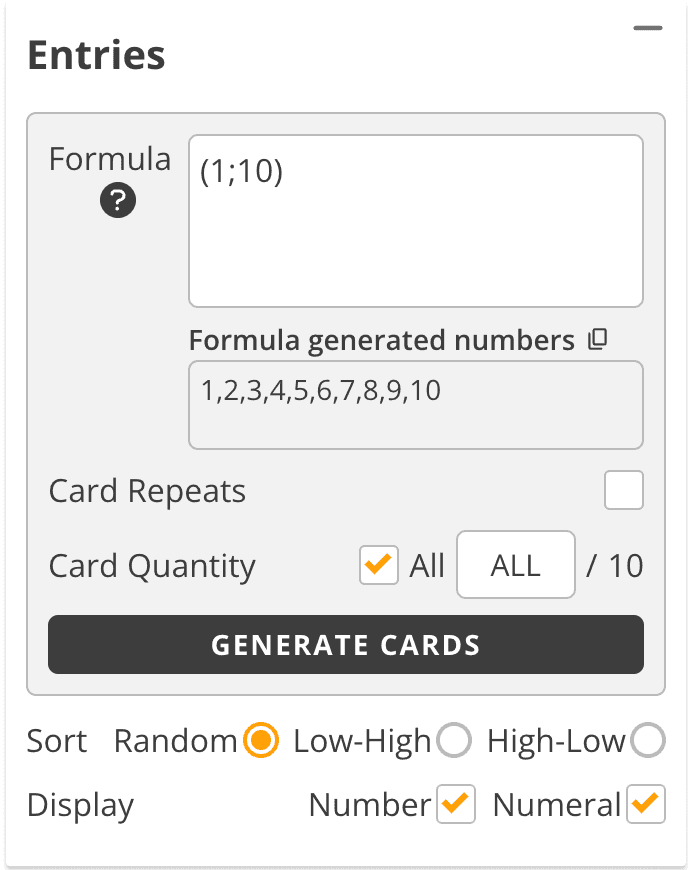Disable the Number display option

455,804
